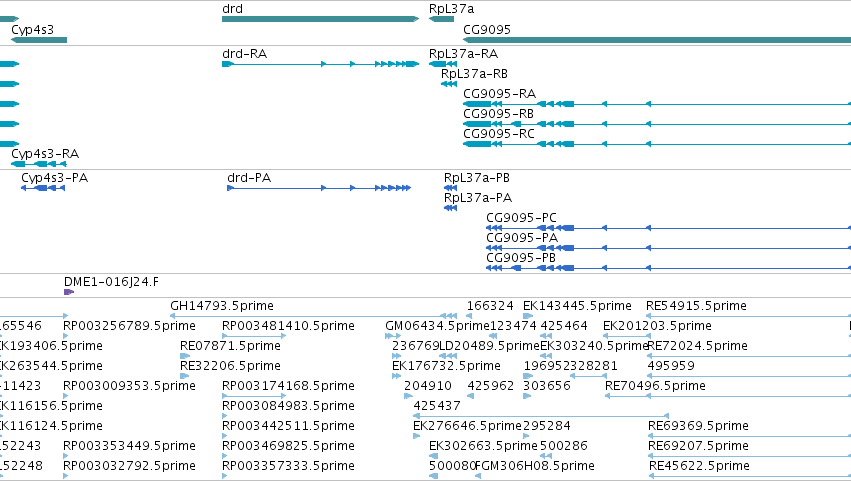Select the drd-PA protein glyph line

coord(319,188)
